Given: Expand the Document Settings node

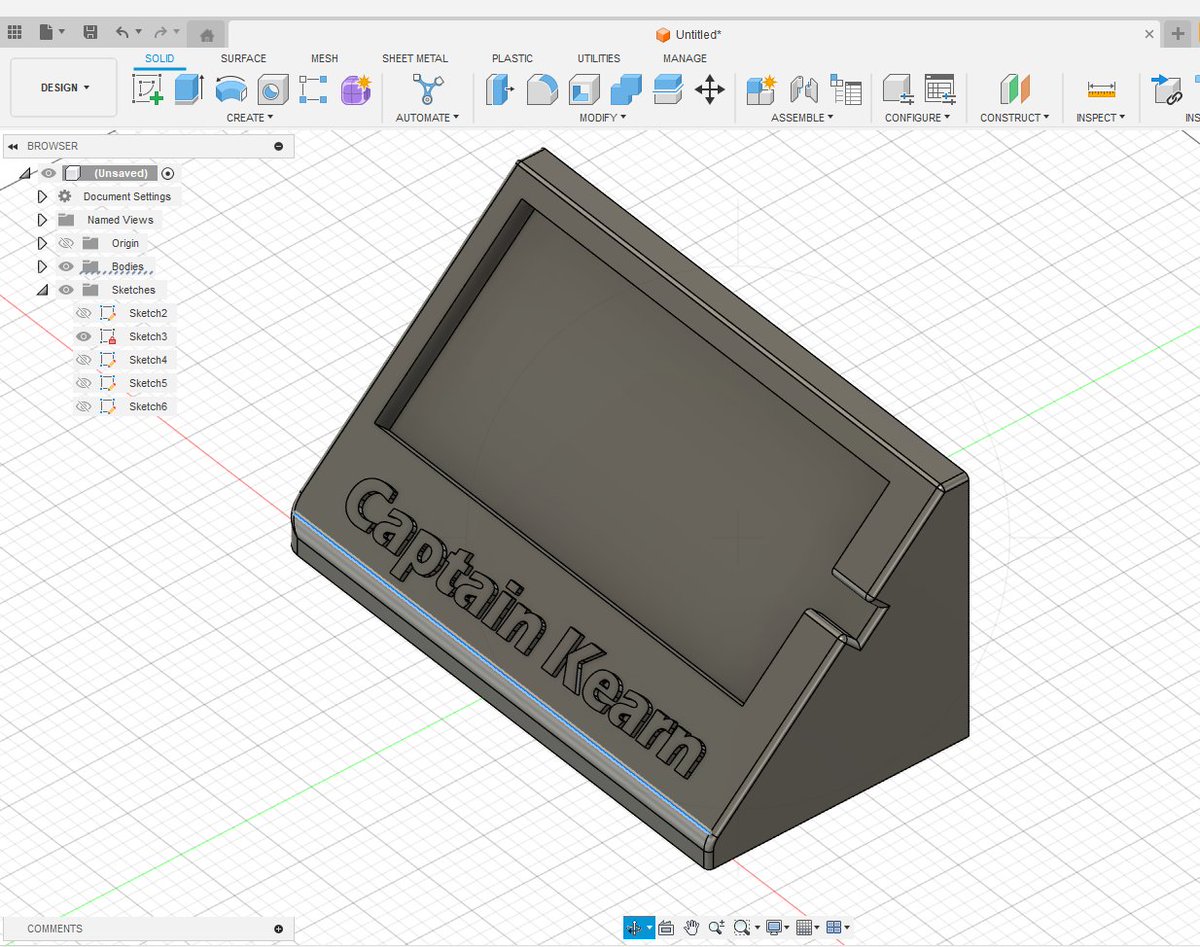Looking at the screenshot, I should click(x=42, y=196).
